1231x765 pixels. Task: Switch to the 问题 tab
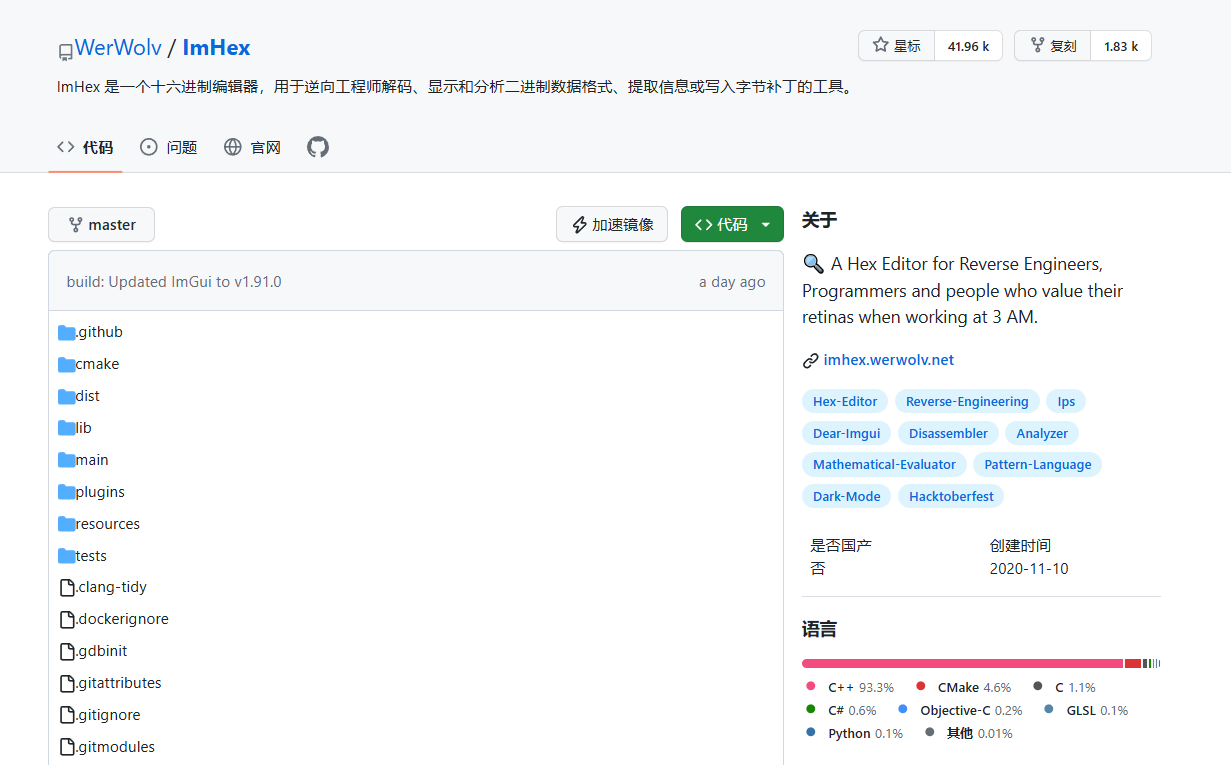[169, 147]
